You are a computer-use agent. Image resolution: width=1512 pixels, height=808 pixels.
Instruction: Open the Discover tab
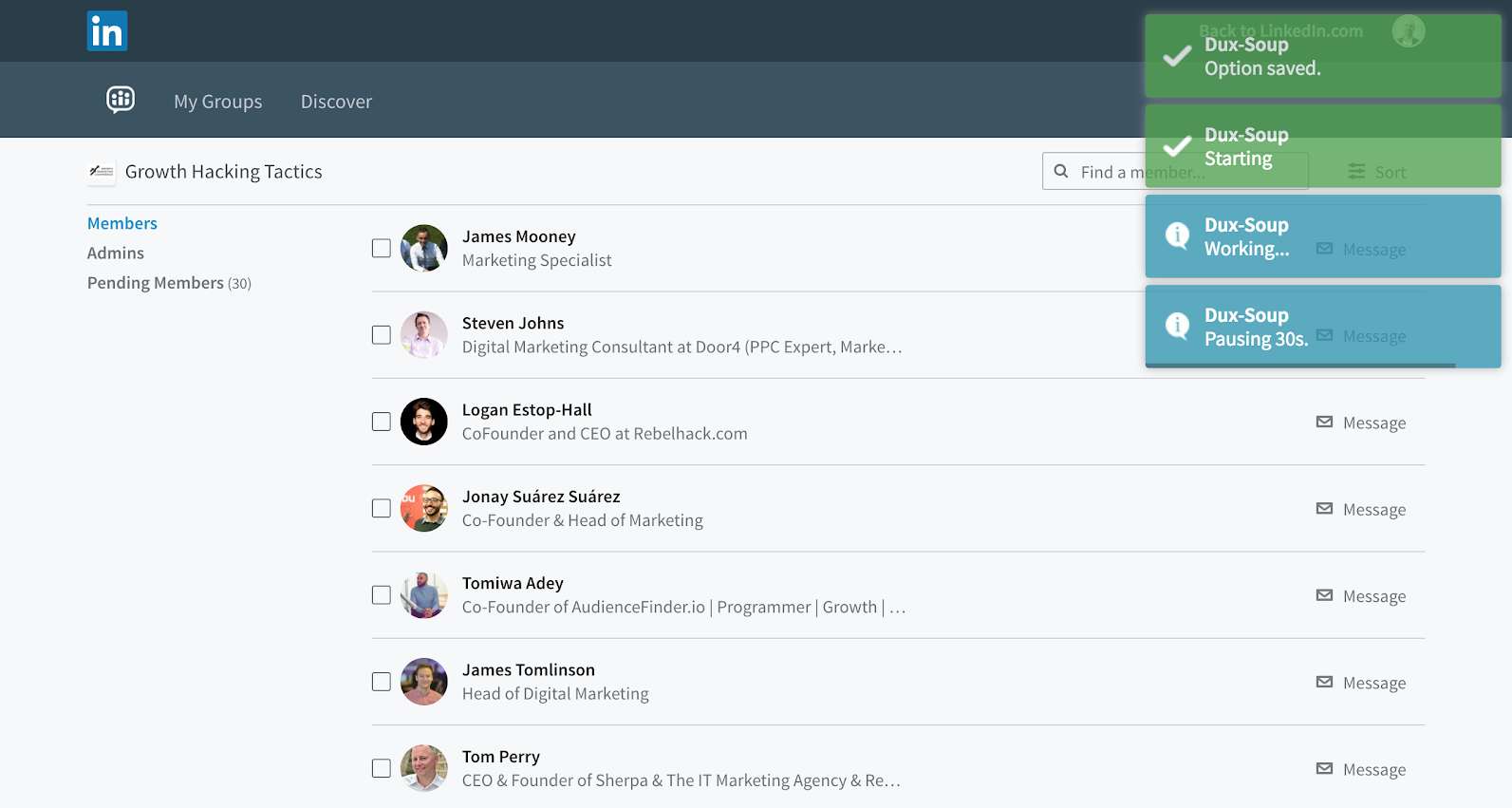click(336, 102)
